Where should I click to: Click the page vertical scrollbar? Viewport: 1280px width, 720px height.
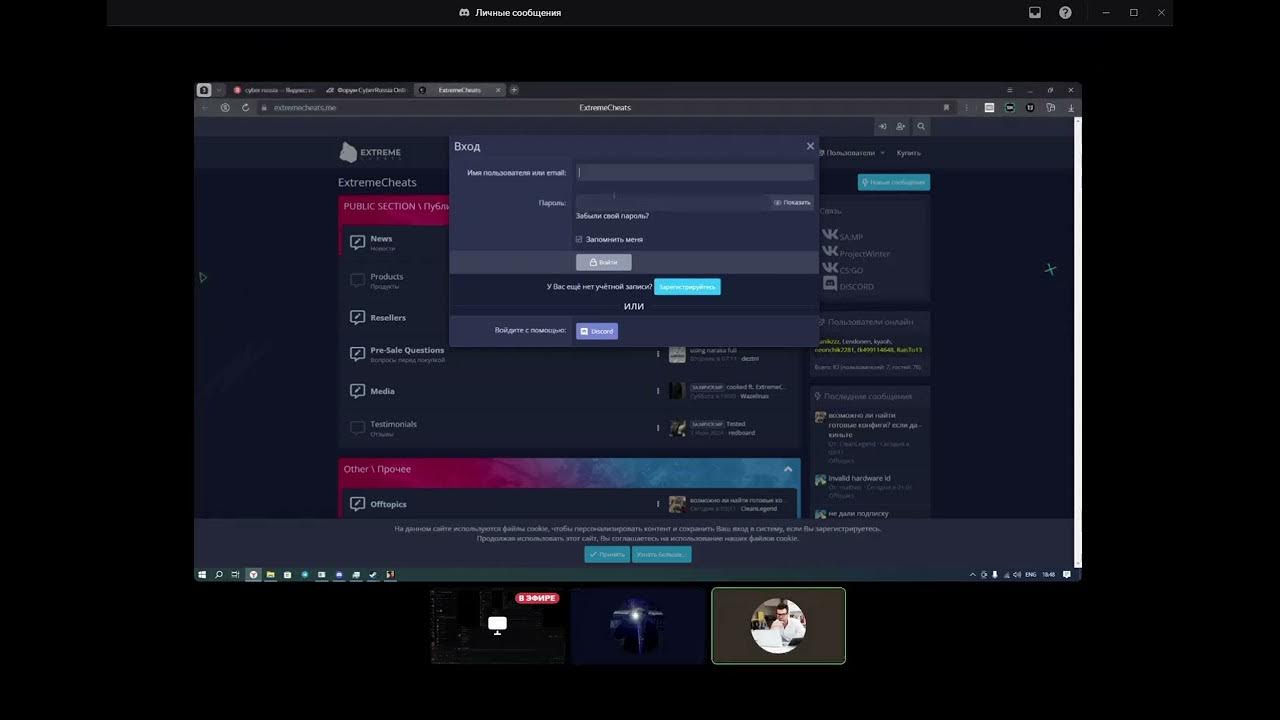click(x=1078, y=340)
